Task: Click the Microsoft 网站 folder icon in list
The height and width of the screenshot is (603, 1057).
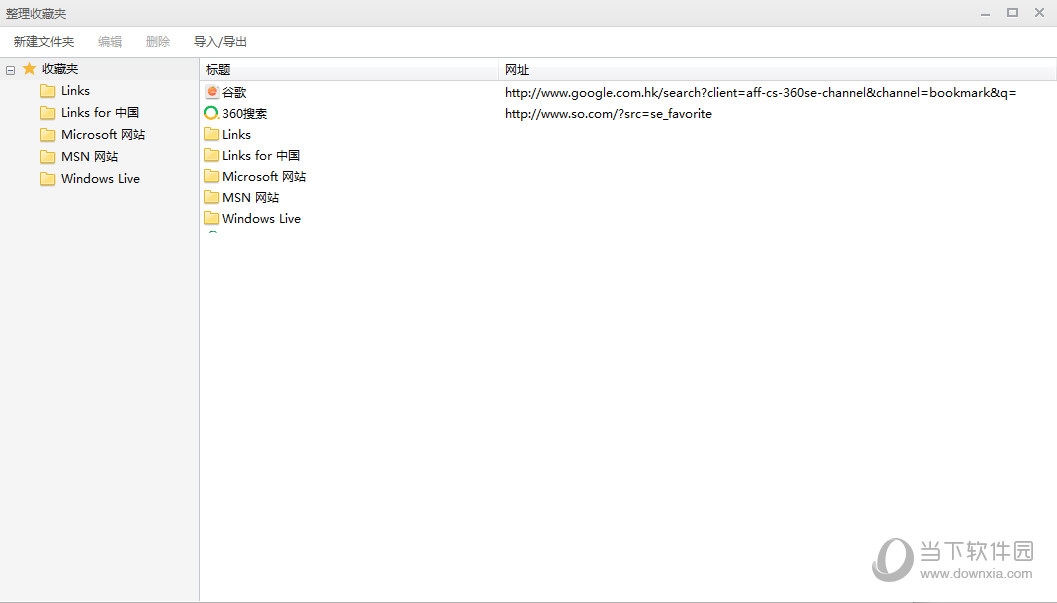Action: click(x=211, y=176)
